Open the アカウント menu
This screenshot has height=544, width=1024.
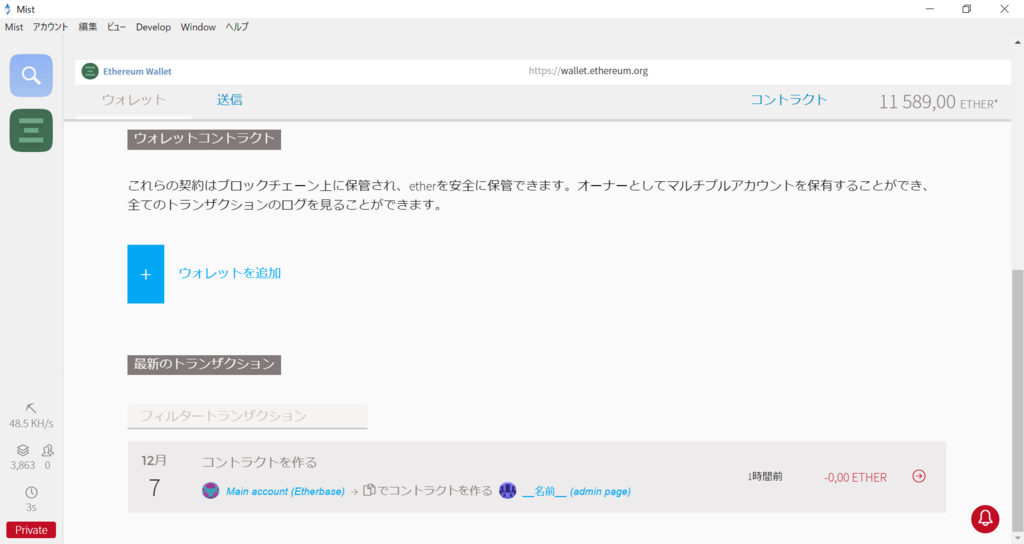[x=50, y=27]
